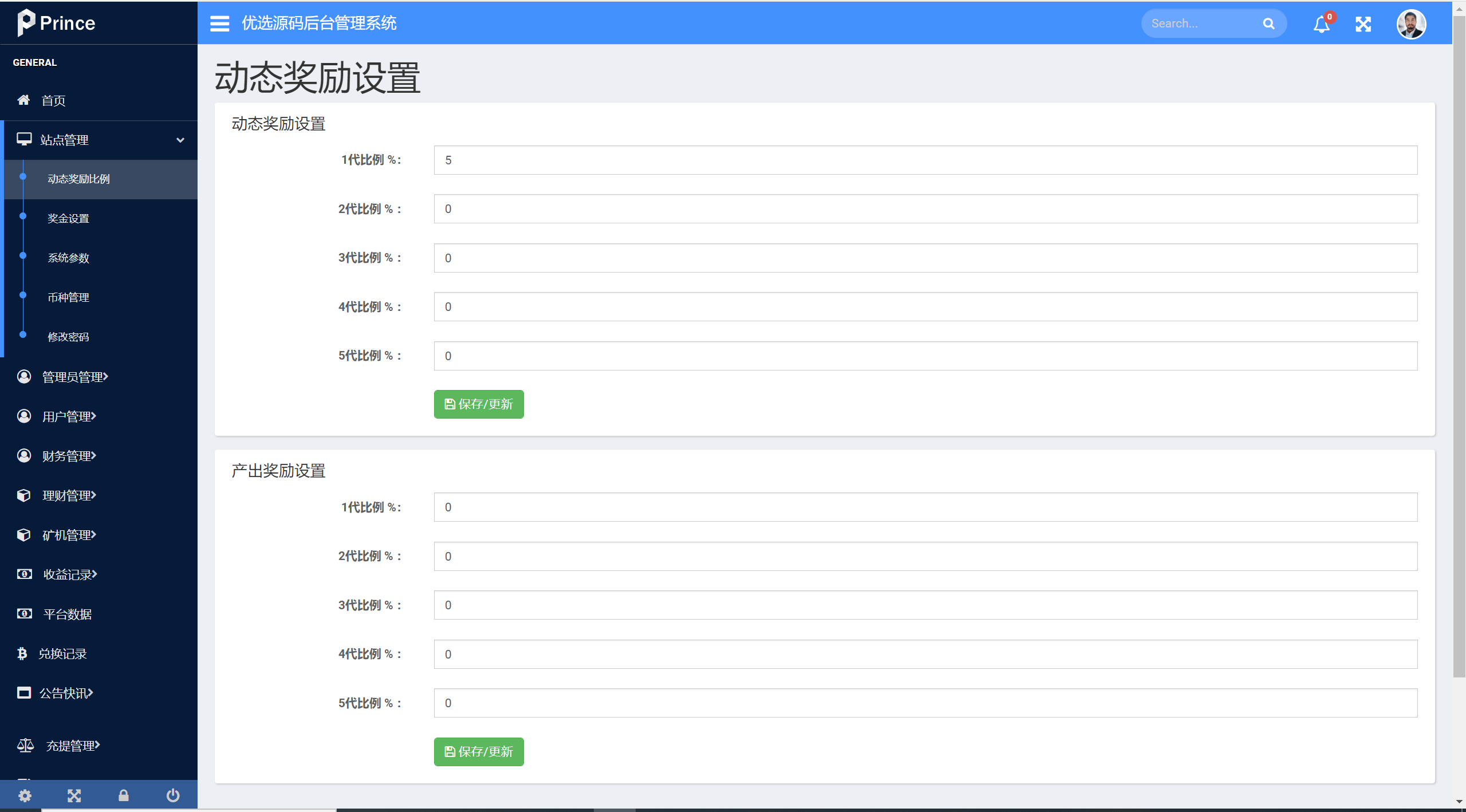Select the 系统参数 submenu item
Image resolution: width=1466 pixels, height=812 pixels.
pyautogui.click(x=68, y=258)
